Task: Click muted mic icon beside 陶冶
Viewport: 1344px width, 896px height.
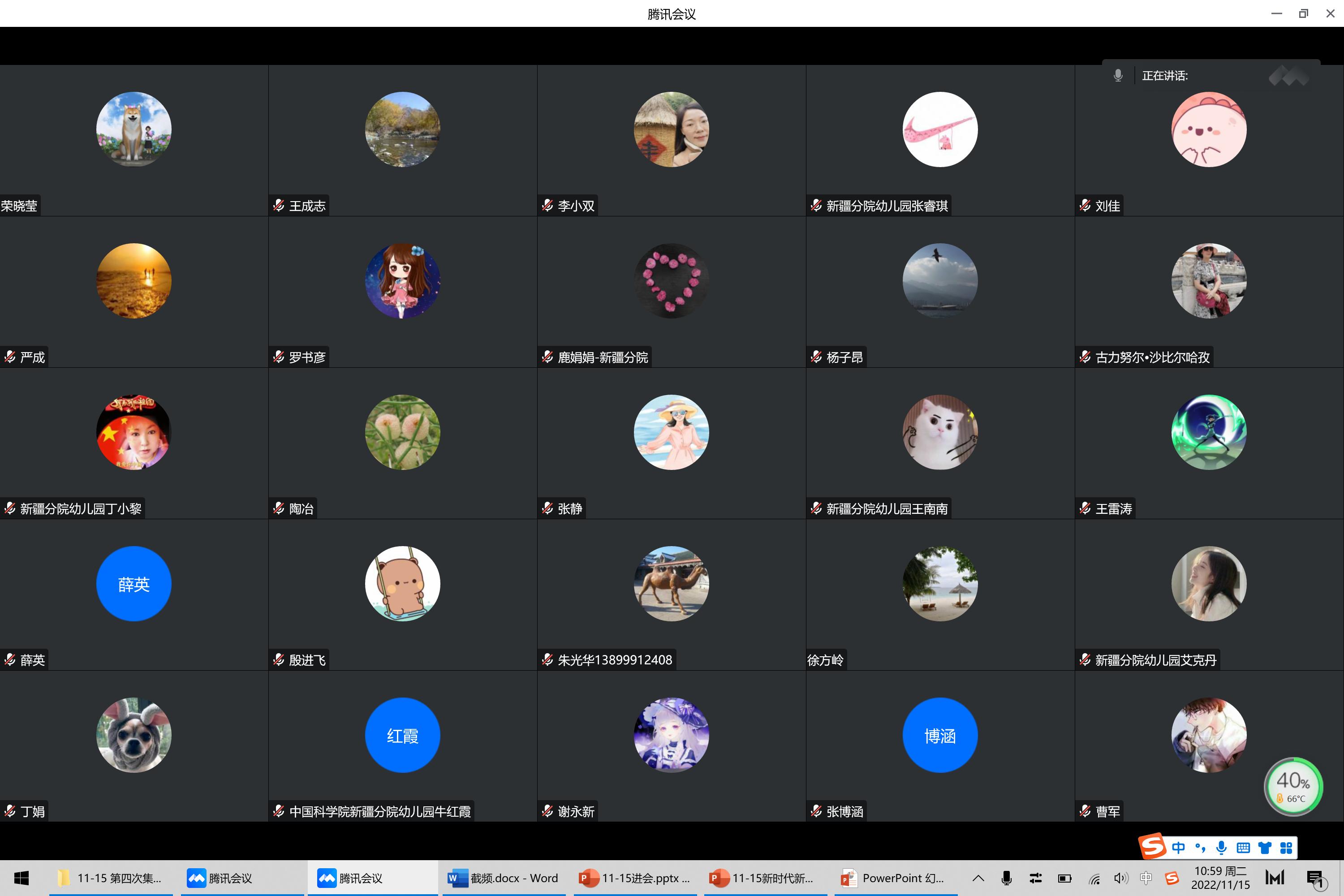Action: click(278, 508)
